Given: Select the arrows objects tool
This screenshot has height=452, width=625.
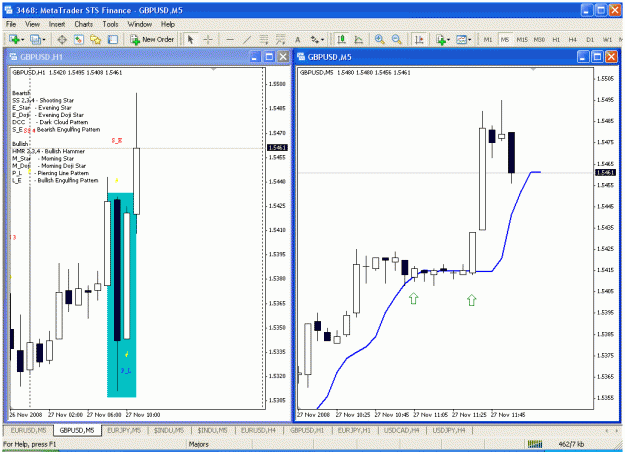Looking at the screenshot, I should point(315,39).
